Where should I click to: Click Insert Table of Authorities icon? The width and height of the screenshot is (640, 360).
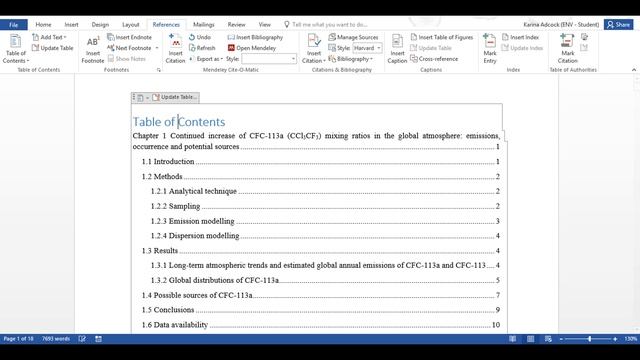pos(584,37)
